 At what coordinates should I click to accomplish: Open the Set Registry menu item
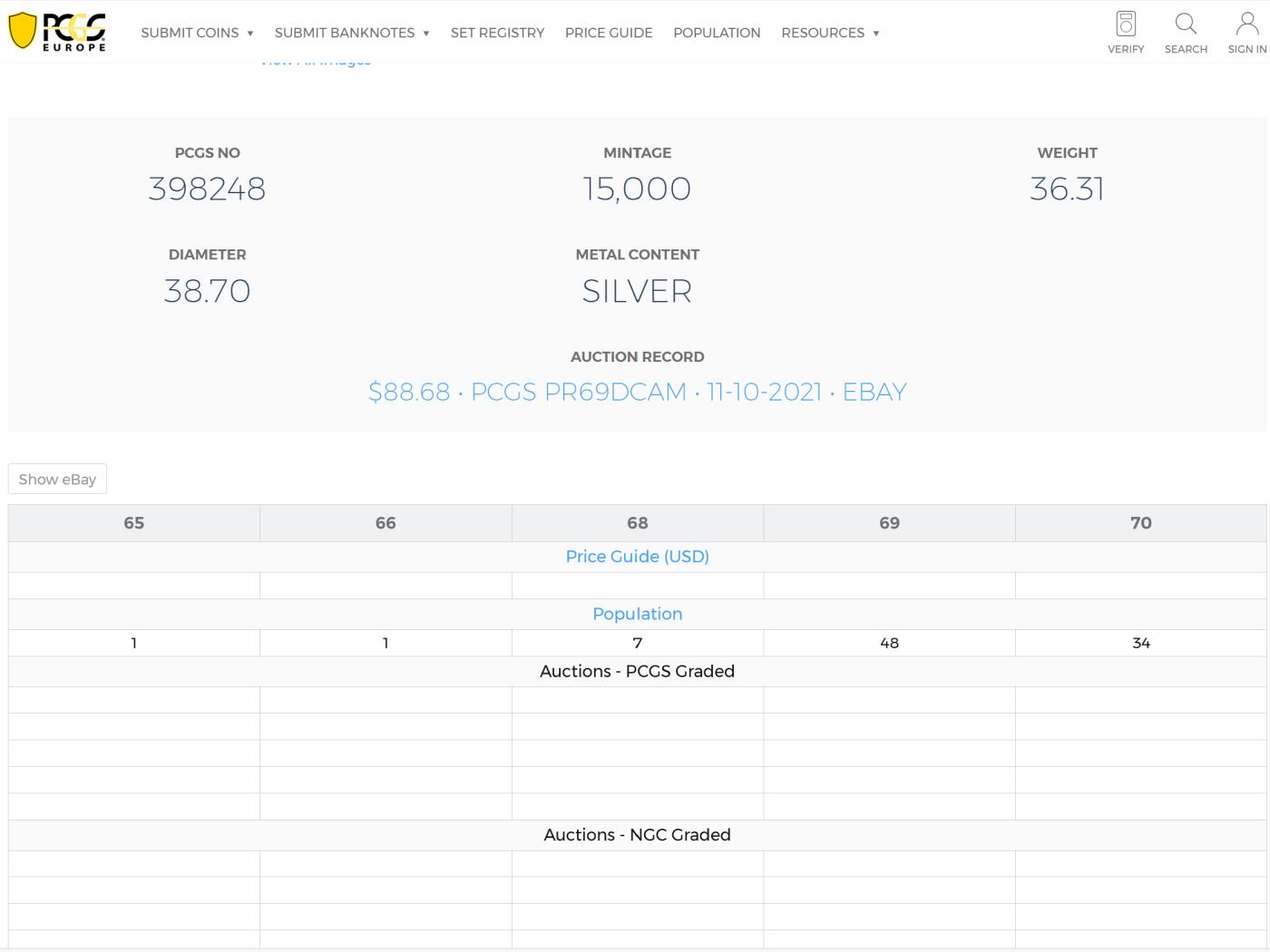[497, 33]
